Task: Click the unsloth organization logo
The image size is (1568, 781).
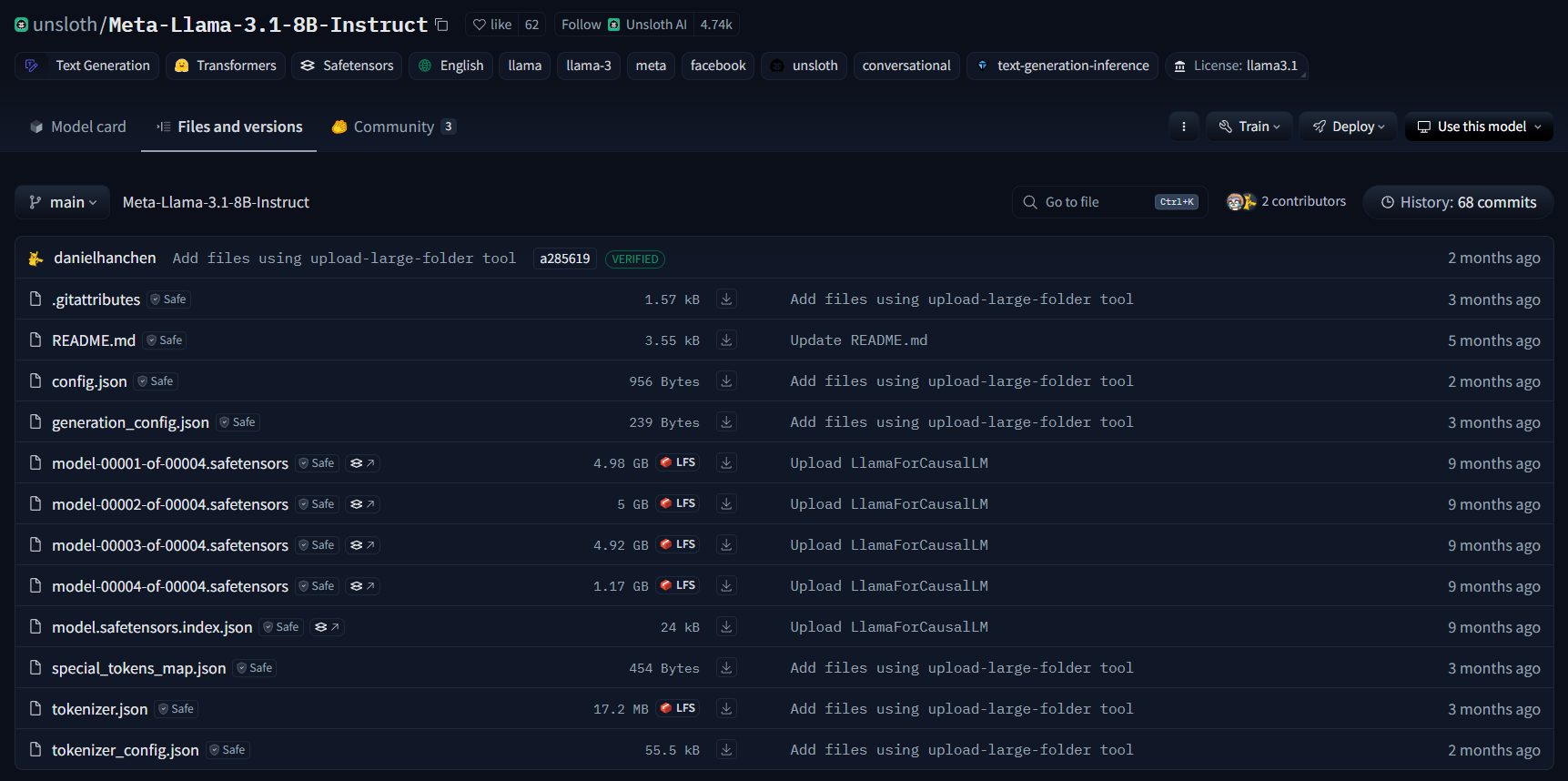Action: [x=22, y=25]
